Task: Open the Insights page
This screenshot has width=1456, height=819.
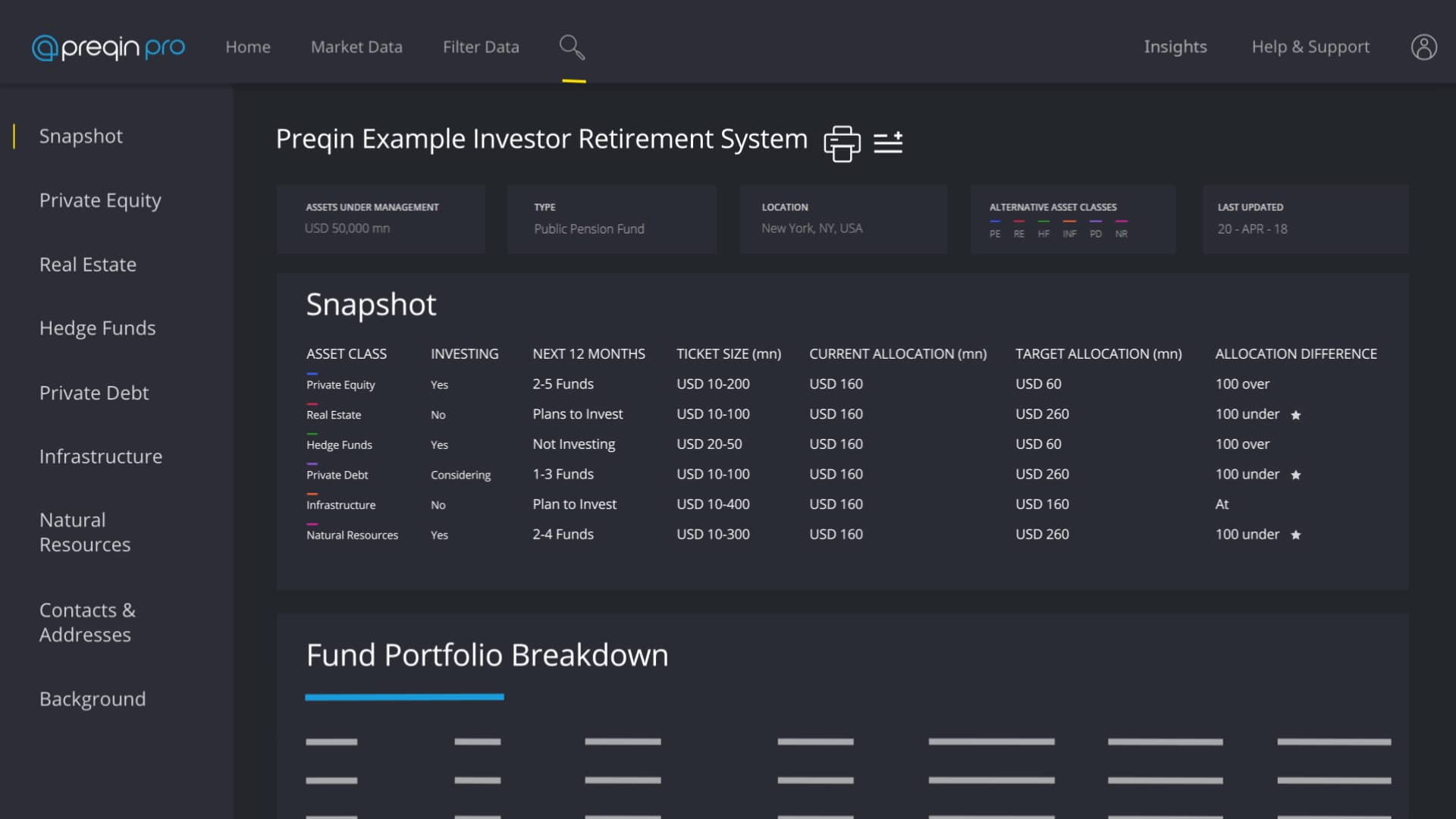Action: point(1175,47)
